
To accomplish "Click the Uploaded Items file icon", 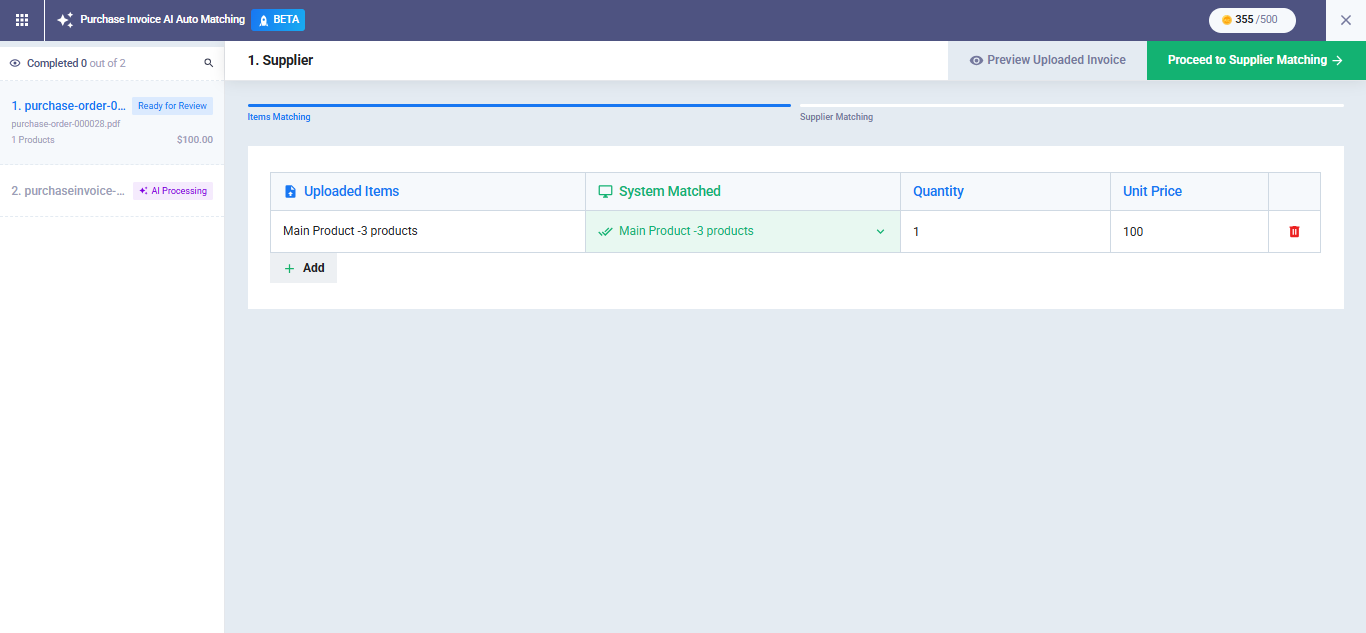I will point(290,192).
